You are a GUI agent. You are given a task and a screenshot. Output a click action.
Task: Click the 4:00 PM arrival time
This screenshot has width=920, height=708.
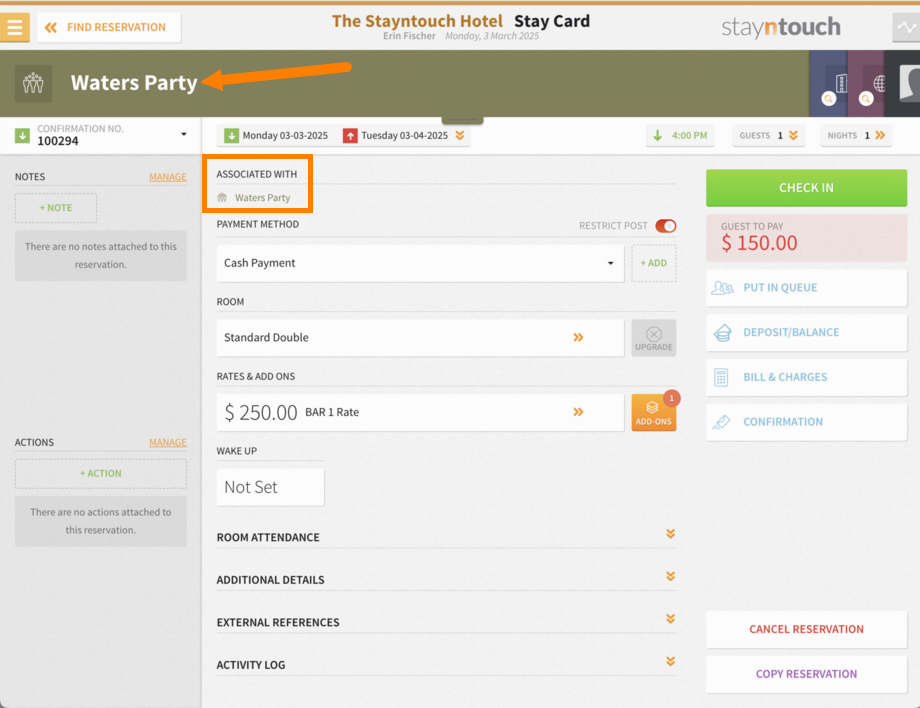[681, 135]
